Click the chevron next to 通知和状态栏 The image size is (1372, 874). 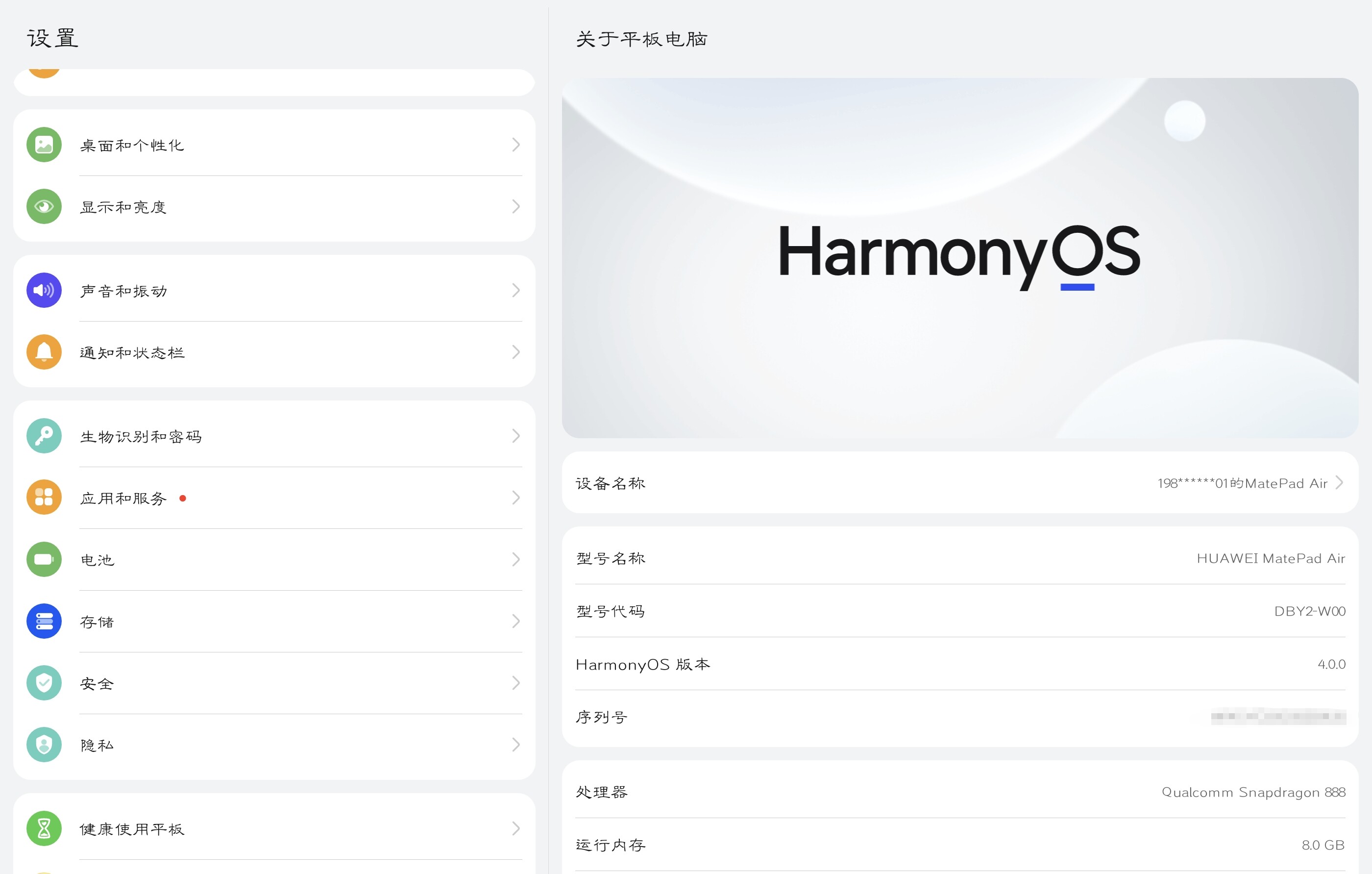(x=515, y=352)
